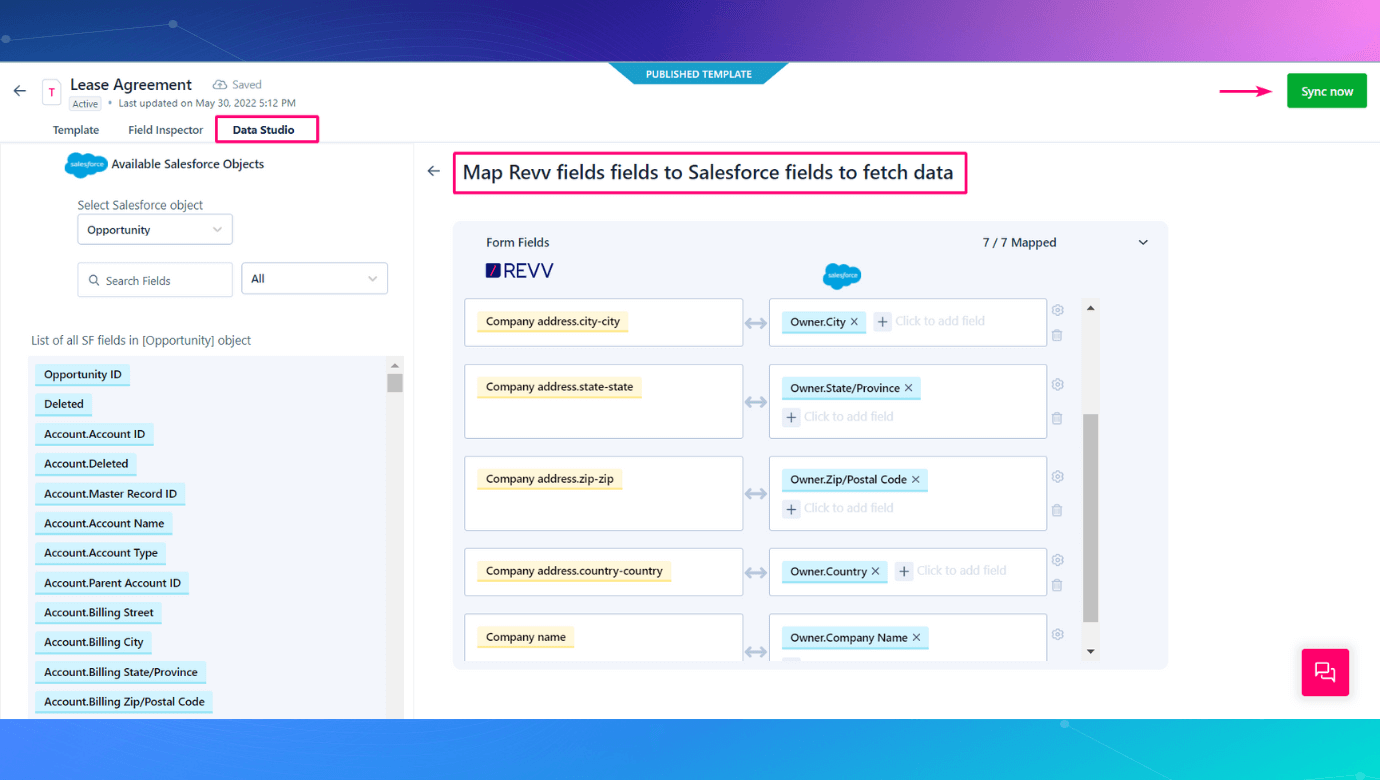Remove Owner.Company Name mapped field

(916, 638)
